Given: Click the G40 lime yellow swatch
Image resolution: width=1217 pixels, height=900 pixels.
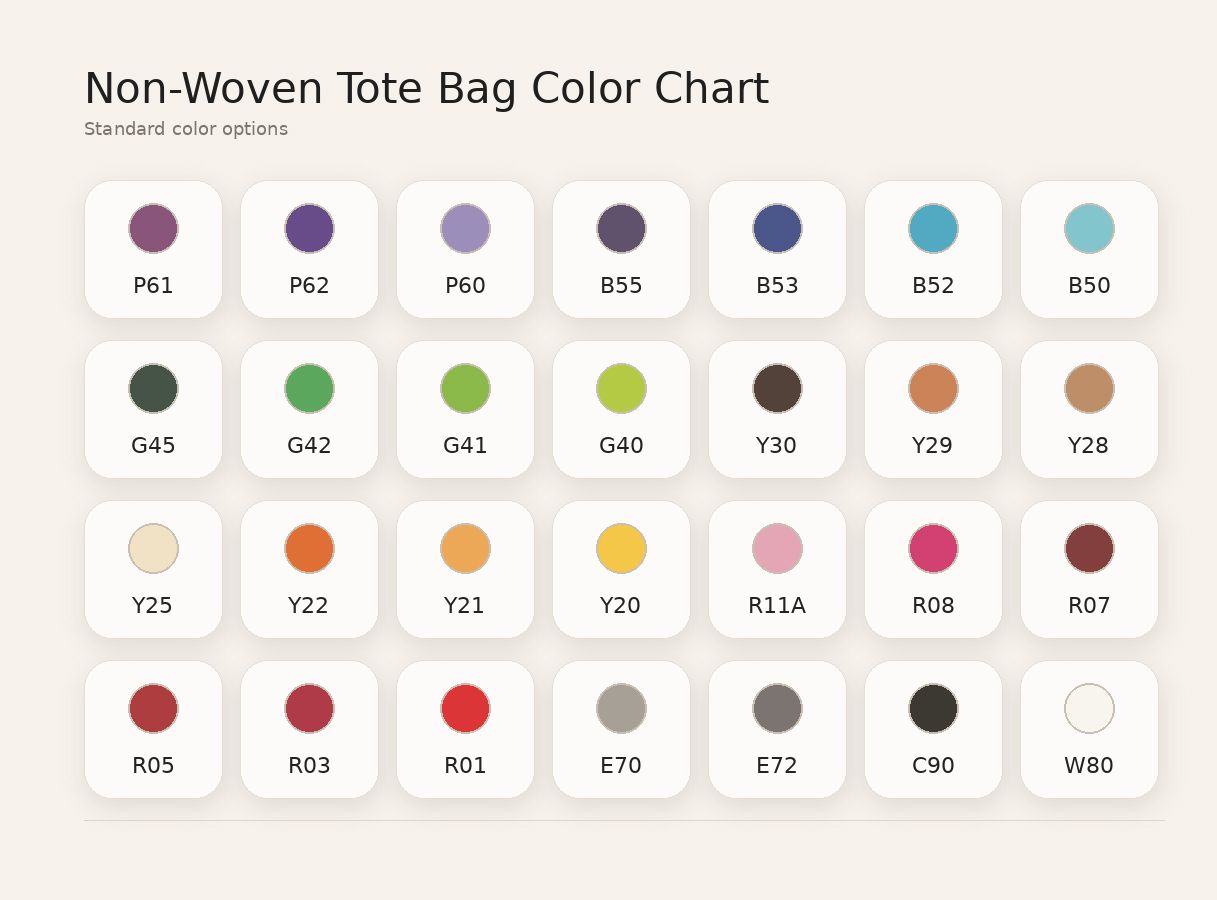Looking at the screenshot, I should [621, 388].
